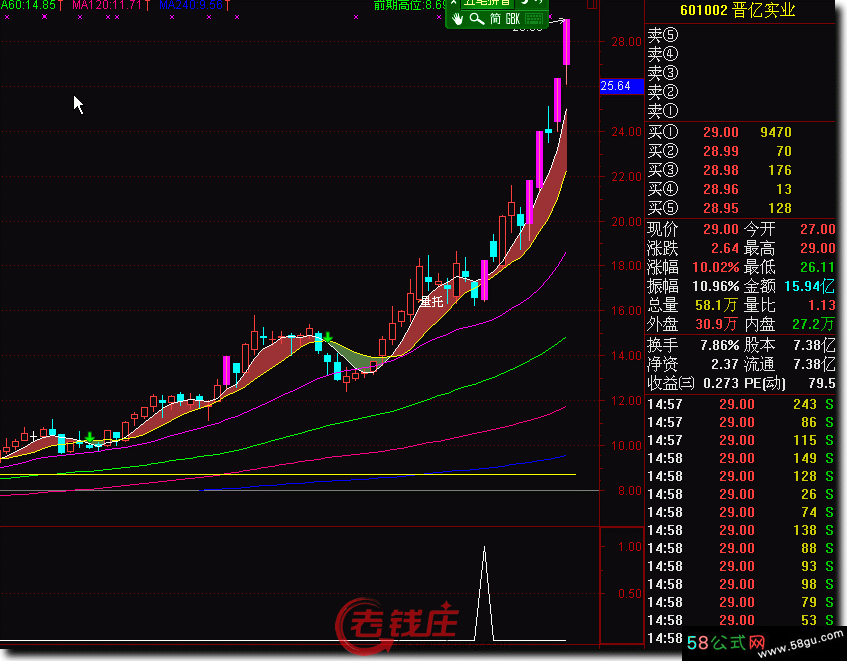Image resolution: width=847 pixels, height=661 pixels.
Task: Select the 14:58 trade tick with volume 138
Action: coord(741,530)
